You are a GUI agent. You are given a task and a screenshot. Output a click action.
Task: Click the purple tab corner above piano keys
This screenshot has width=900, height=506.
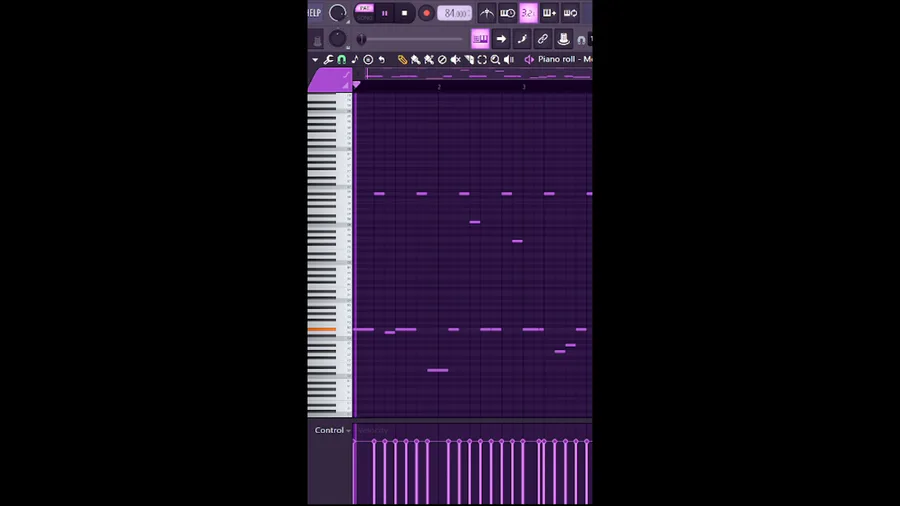coord(330,80)
